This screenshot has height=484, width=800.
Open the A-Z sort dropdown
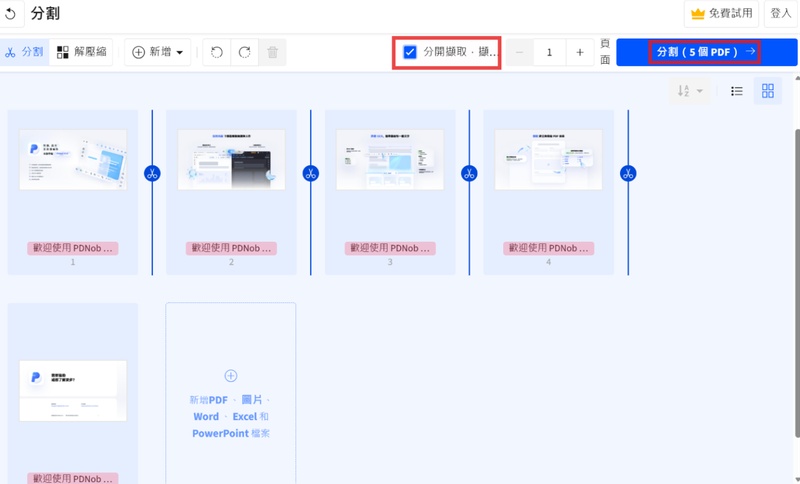(690, 91)
